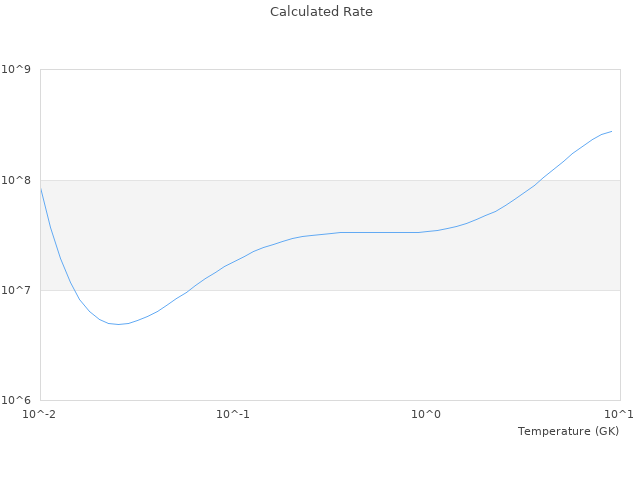Screen dimensions: 640x480
Task: Click the lowest point of the blue curve
Action: (x=119, y=324)
